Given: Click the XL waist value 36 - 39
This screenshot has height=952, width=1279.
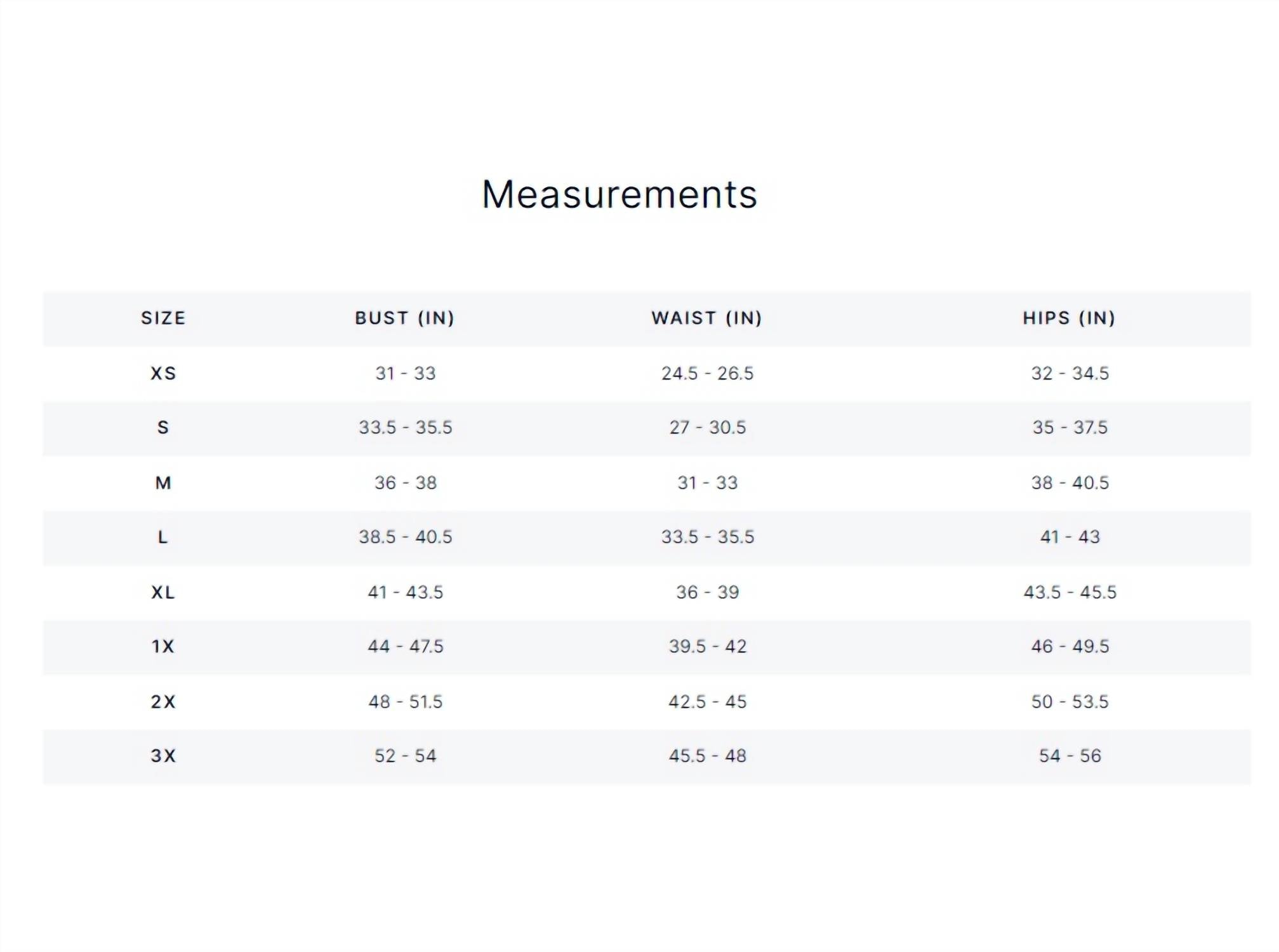Looking at the screenshot, I should pos(707,592).
